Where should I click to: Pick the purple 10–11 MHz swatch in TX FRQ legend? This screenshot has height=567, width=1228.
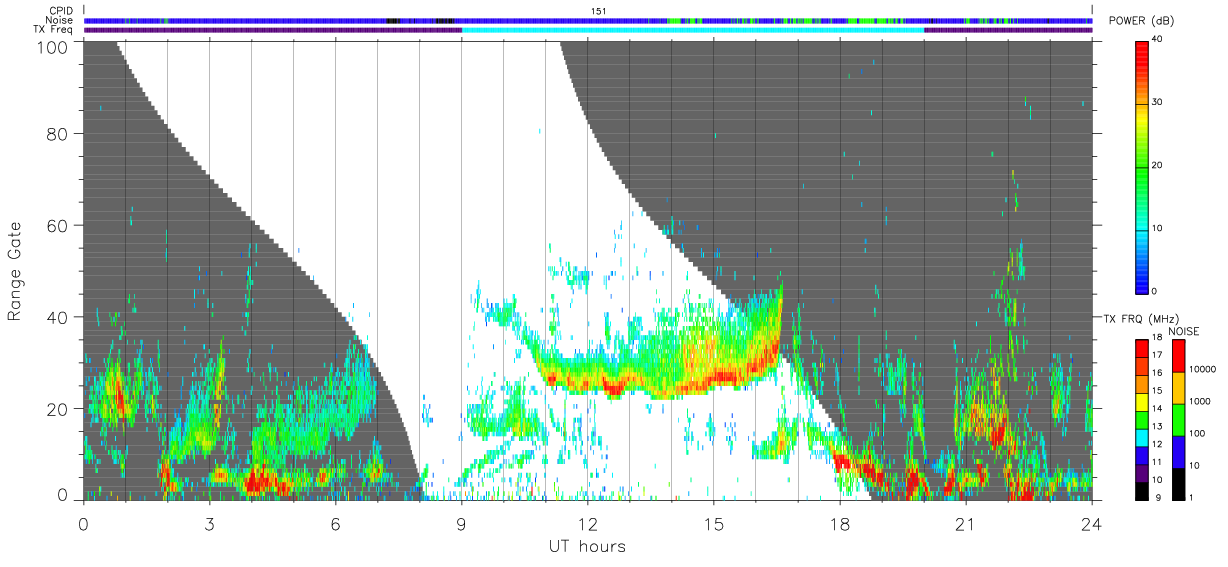(1141, 473)
